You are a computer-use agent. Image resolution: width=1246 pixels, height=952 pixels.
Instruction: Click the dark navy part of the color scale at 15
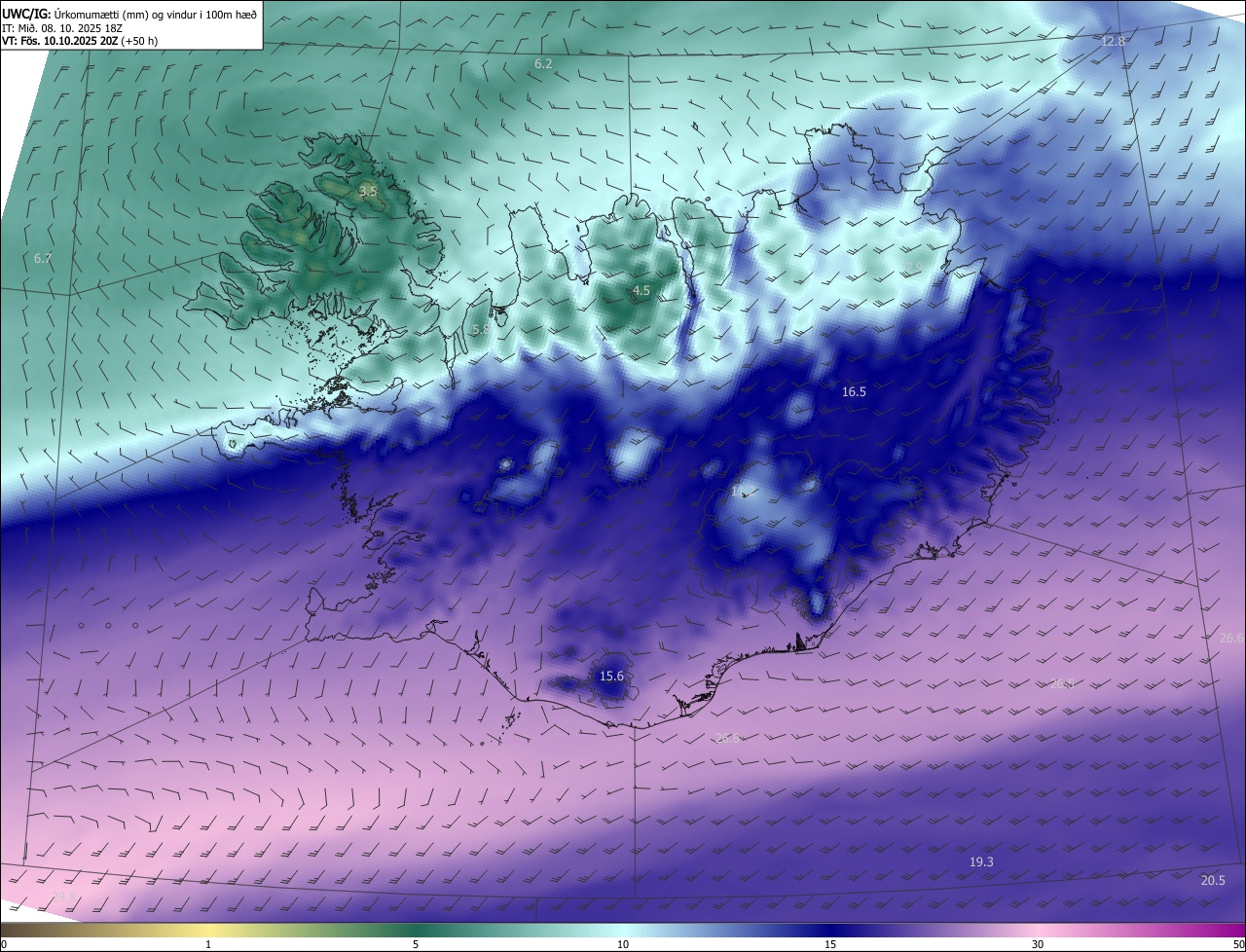click(x=830, y=930)
